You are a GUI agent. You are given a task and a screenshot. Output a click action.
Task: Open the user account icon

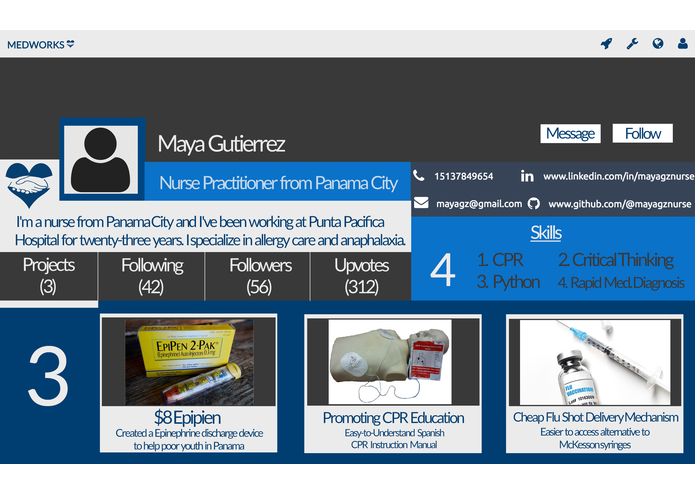(683, 43)
